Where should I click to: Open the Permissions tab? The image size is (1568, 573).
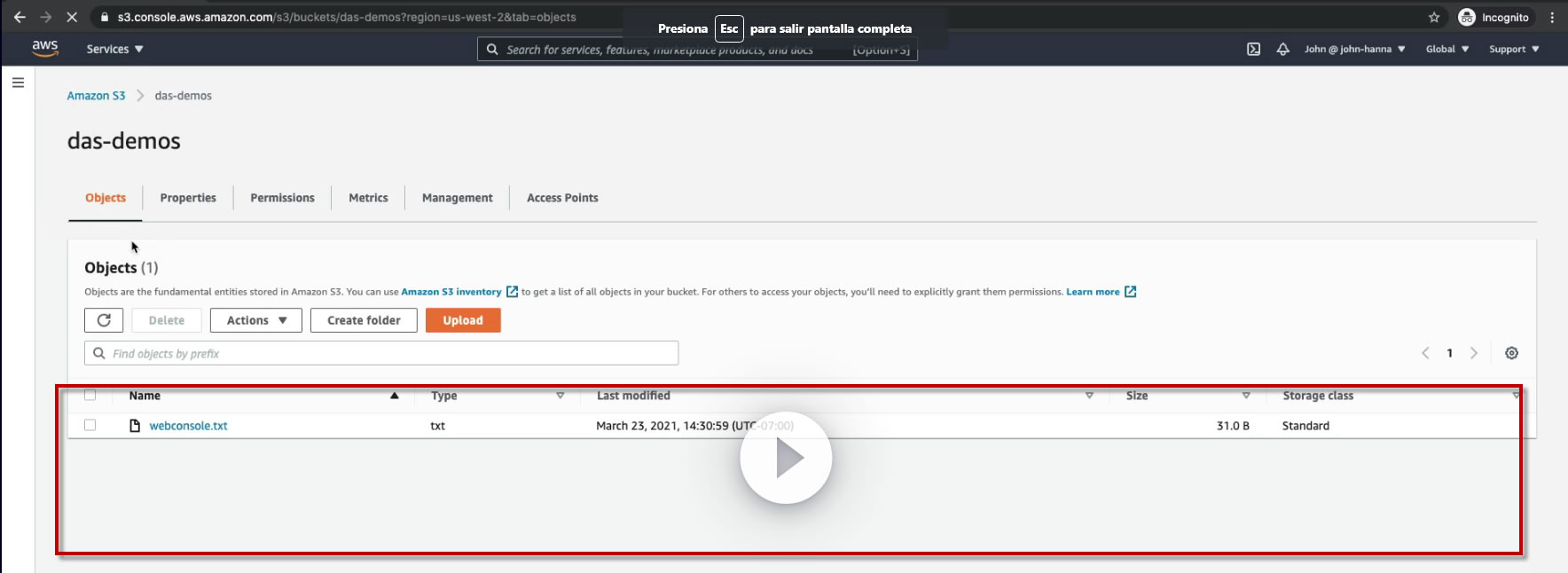pyautogui.click(x=282, y=198)
